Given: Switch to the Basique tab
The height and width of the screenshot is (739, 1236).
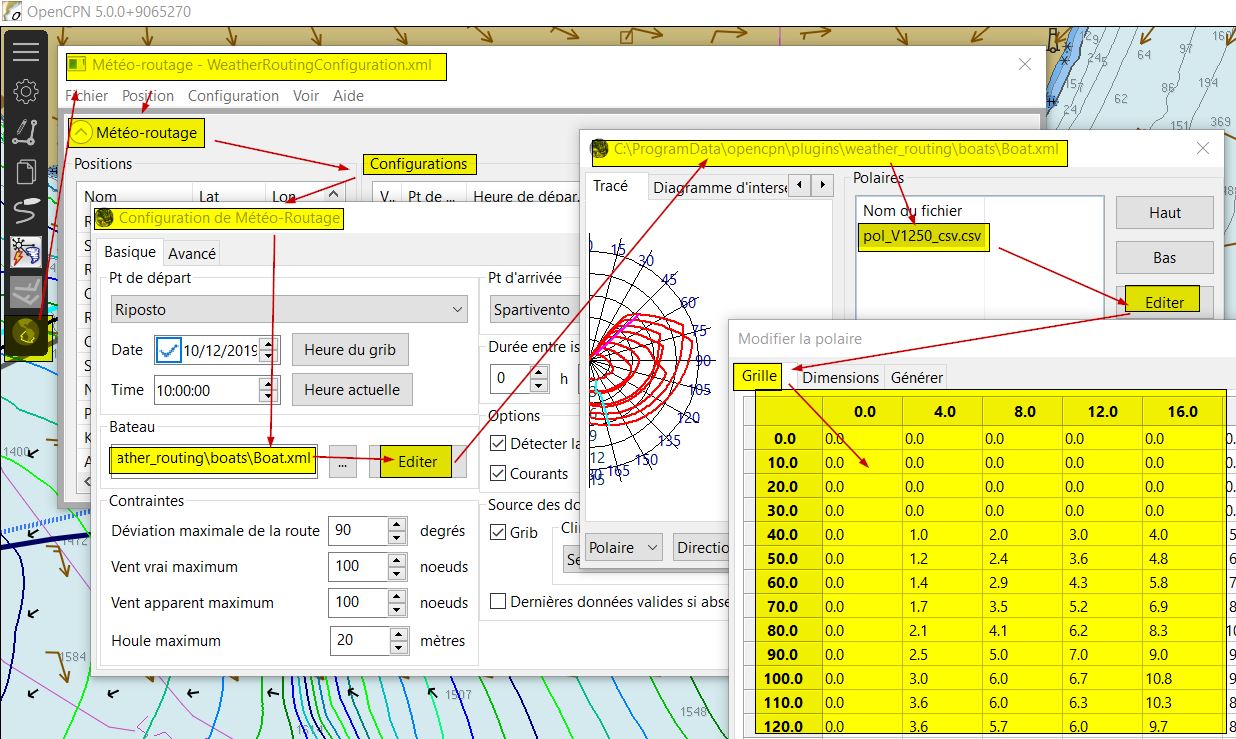Looking at the screenshot, I should (x=130, y=252).
